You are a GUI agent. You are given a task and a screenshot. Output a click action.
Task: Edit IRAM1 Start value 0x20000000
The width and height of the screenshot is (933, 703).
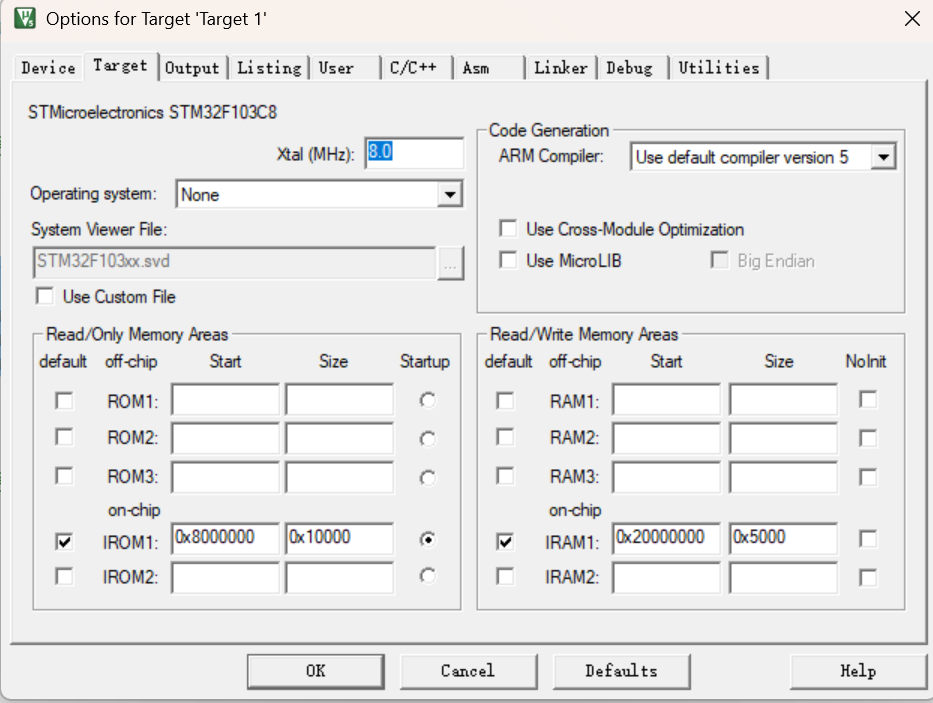coord(667,539)
